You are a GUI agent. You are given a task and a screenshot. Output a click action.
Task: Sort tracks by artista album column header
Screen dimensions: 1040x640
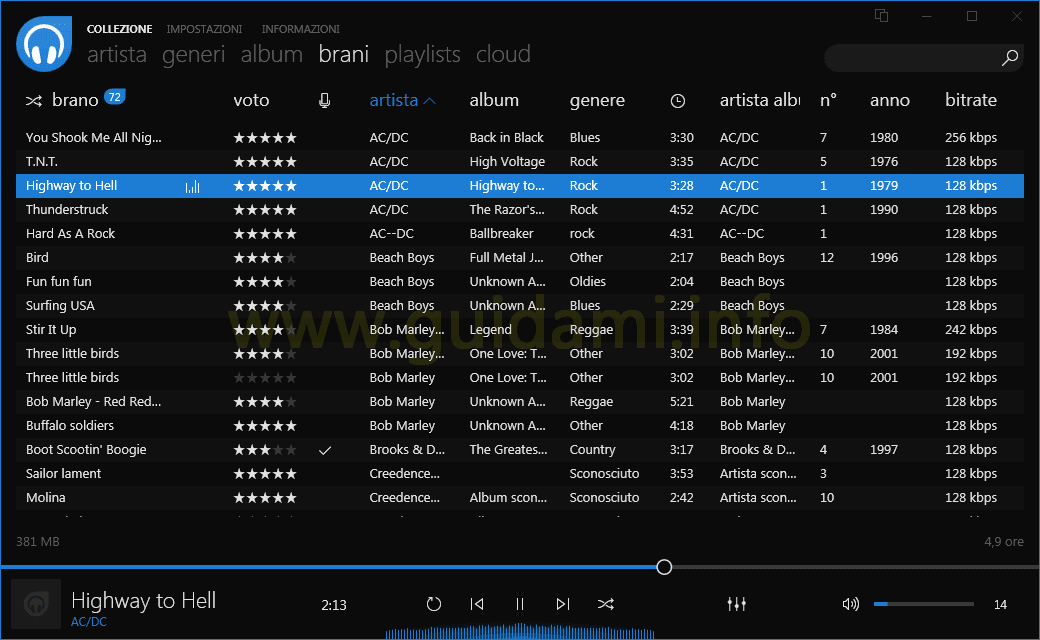point(760,100)
